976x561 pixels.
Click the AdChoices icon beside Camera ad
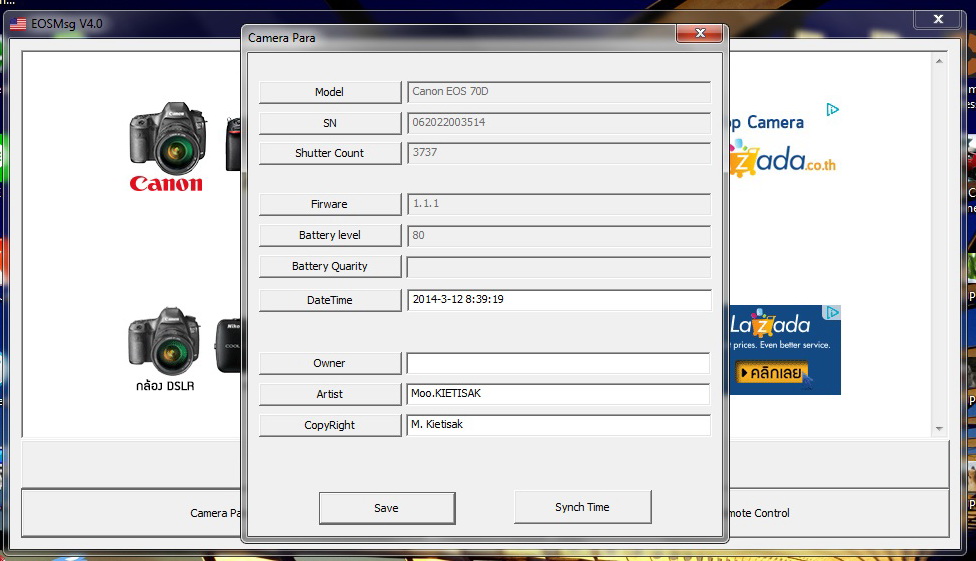pos(832,110)
